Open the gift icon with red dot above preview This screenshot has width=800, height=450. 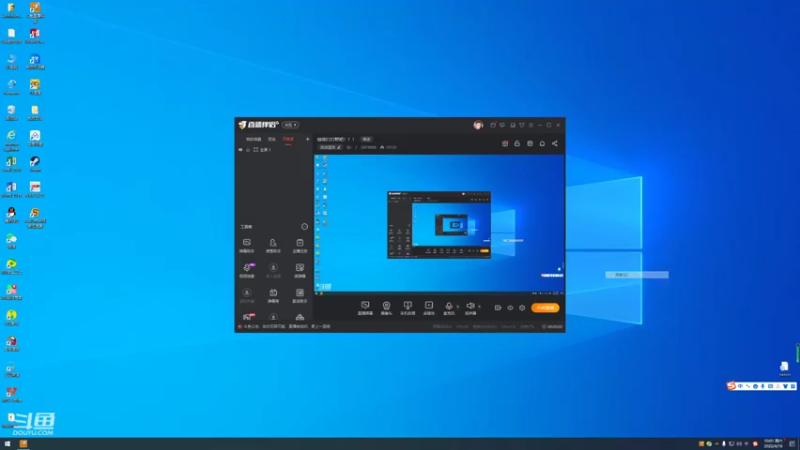[505, 144]
